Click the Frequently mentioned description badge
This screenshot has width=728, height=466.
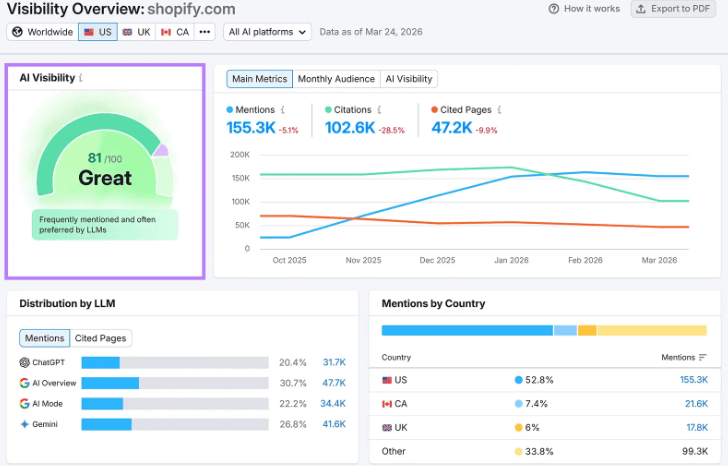(x=105, y=225)
